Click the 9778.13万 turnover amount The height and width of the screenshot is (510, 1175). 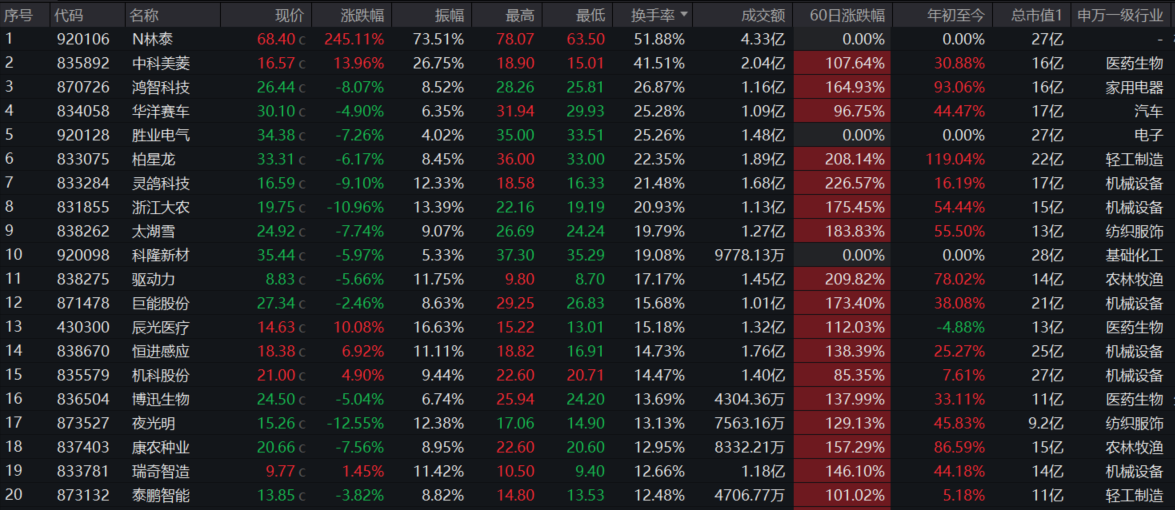click(x=750, y=255)
